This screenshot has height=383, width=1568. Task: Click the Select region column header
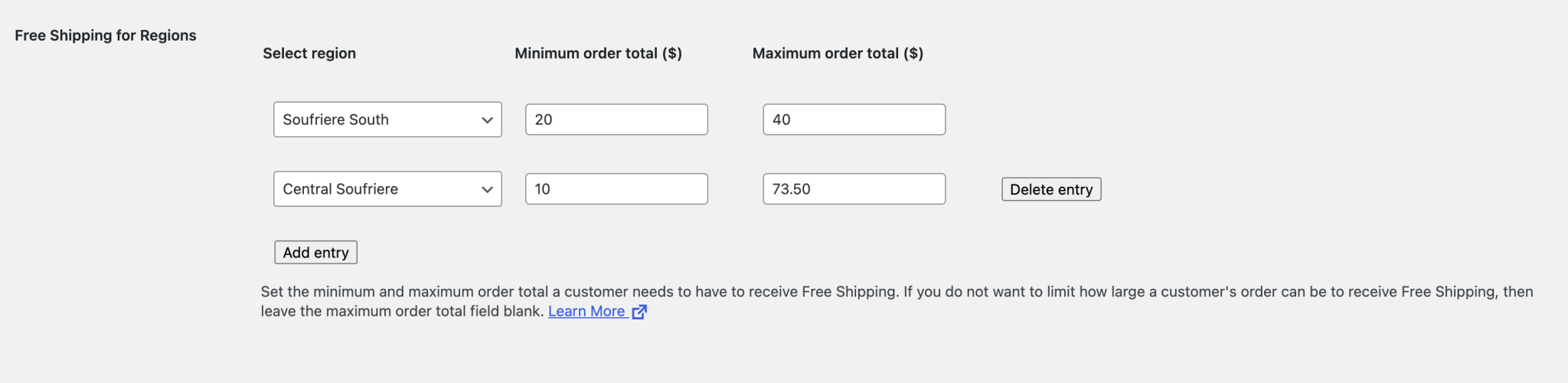[309, 53]
